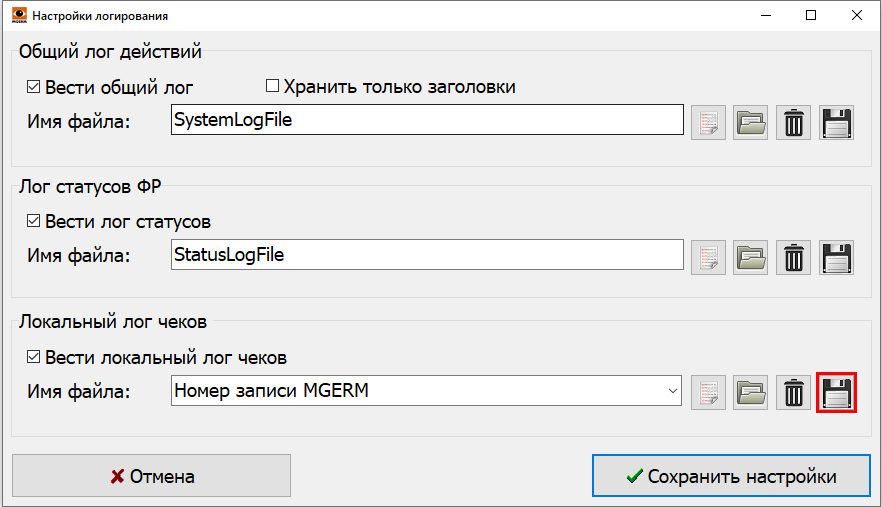Expand the Номер записи MGERM dropdown
The height and width of the screenshot is (507, 882).
[x=673, y=391]
